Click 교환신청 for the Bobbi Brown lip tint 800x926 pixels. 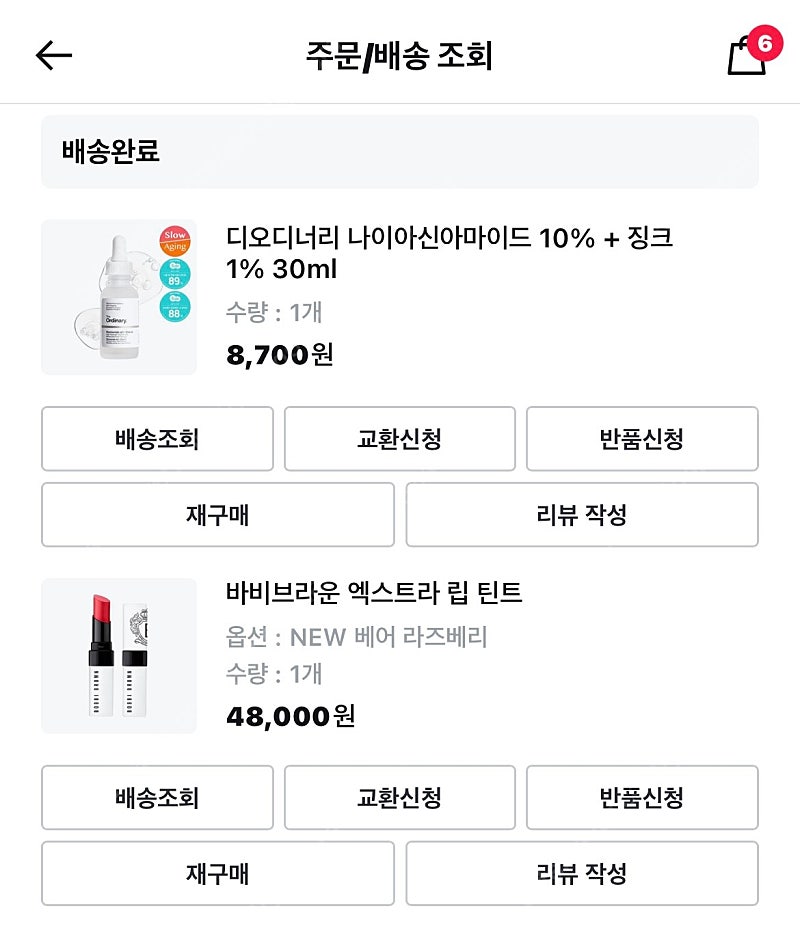pyautogui.click(x=400, y=798)
